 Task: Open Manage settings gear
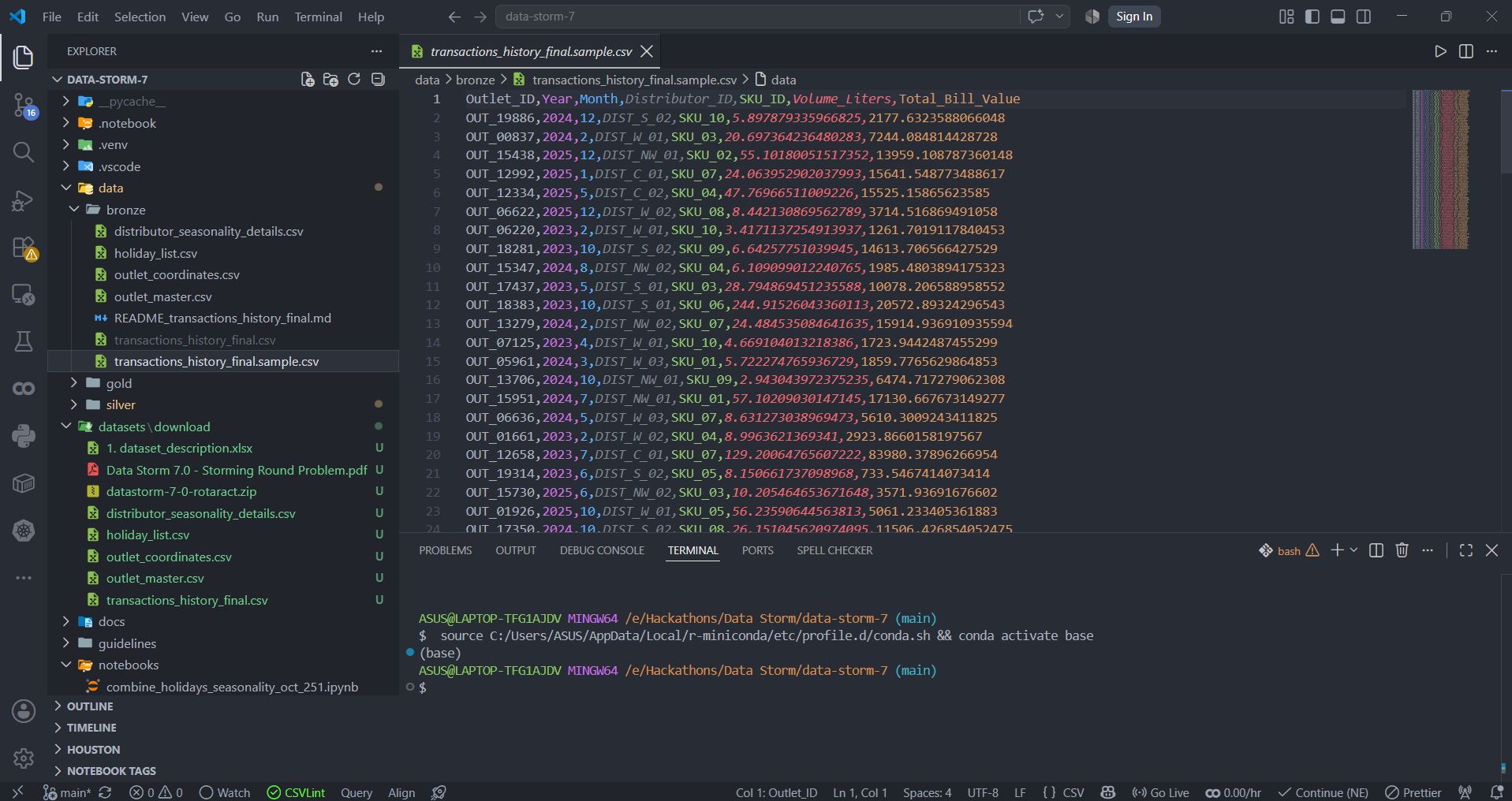(x=24, y=758)
